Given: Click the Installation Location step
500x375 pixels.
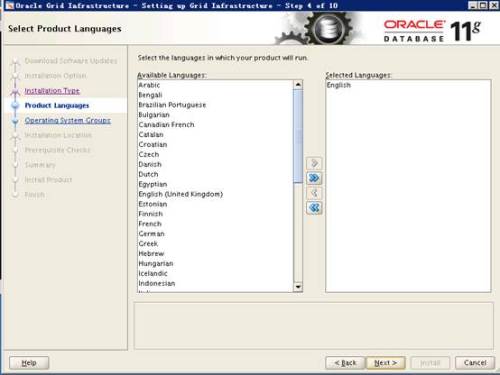Looking at the screenshot, I should 58,135.
